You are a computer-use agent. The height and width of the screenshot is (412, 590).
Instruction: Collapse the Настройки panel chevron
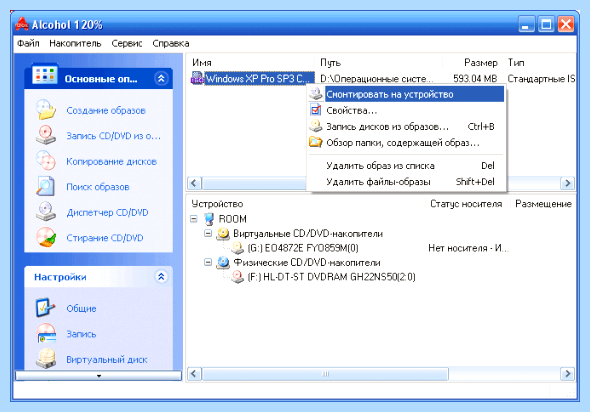(161, 277)
